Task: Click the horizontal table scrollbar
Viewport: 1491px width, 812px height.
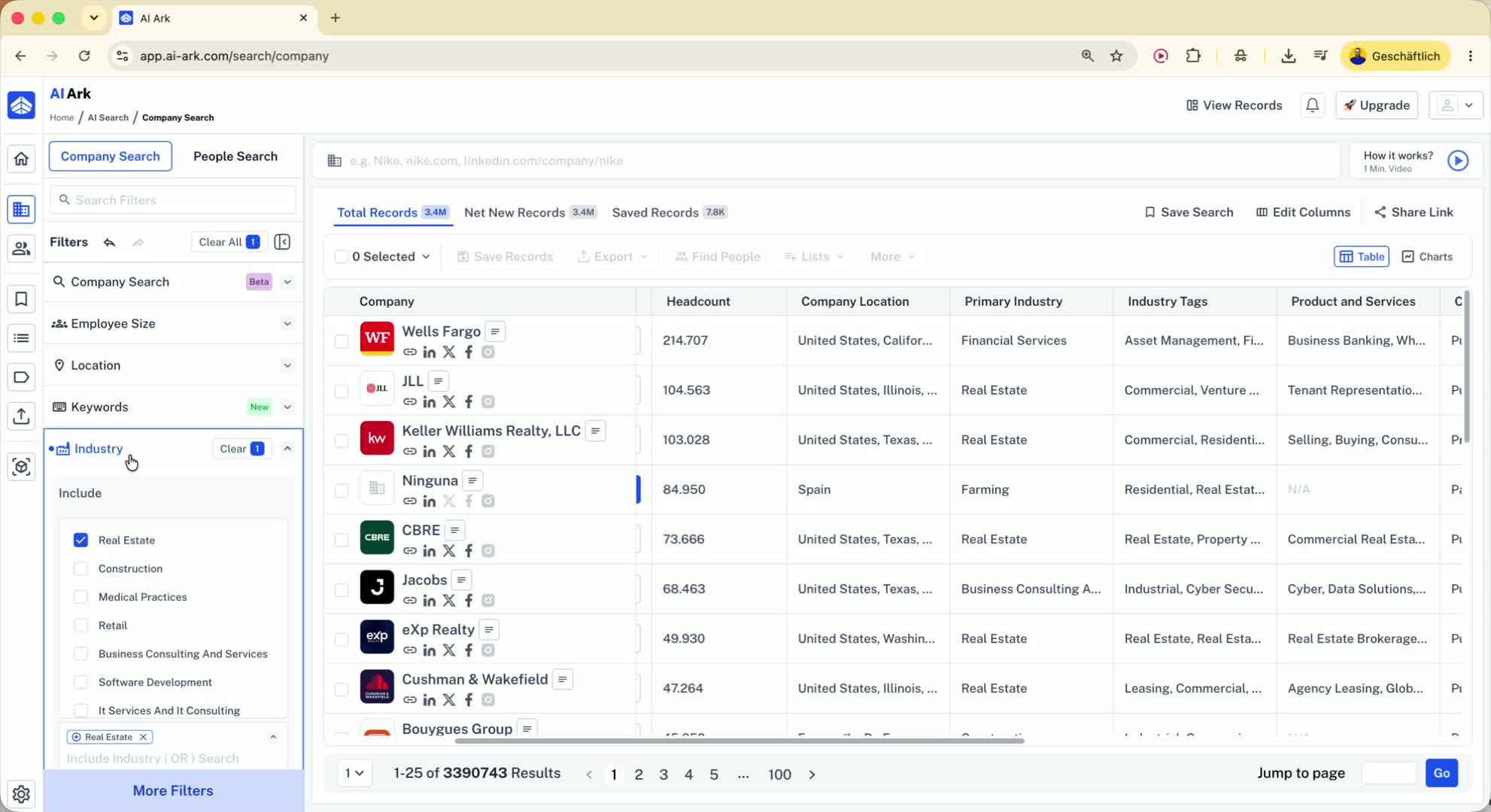Action: point(739,741)
